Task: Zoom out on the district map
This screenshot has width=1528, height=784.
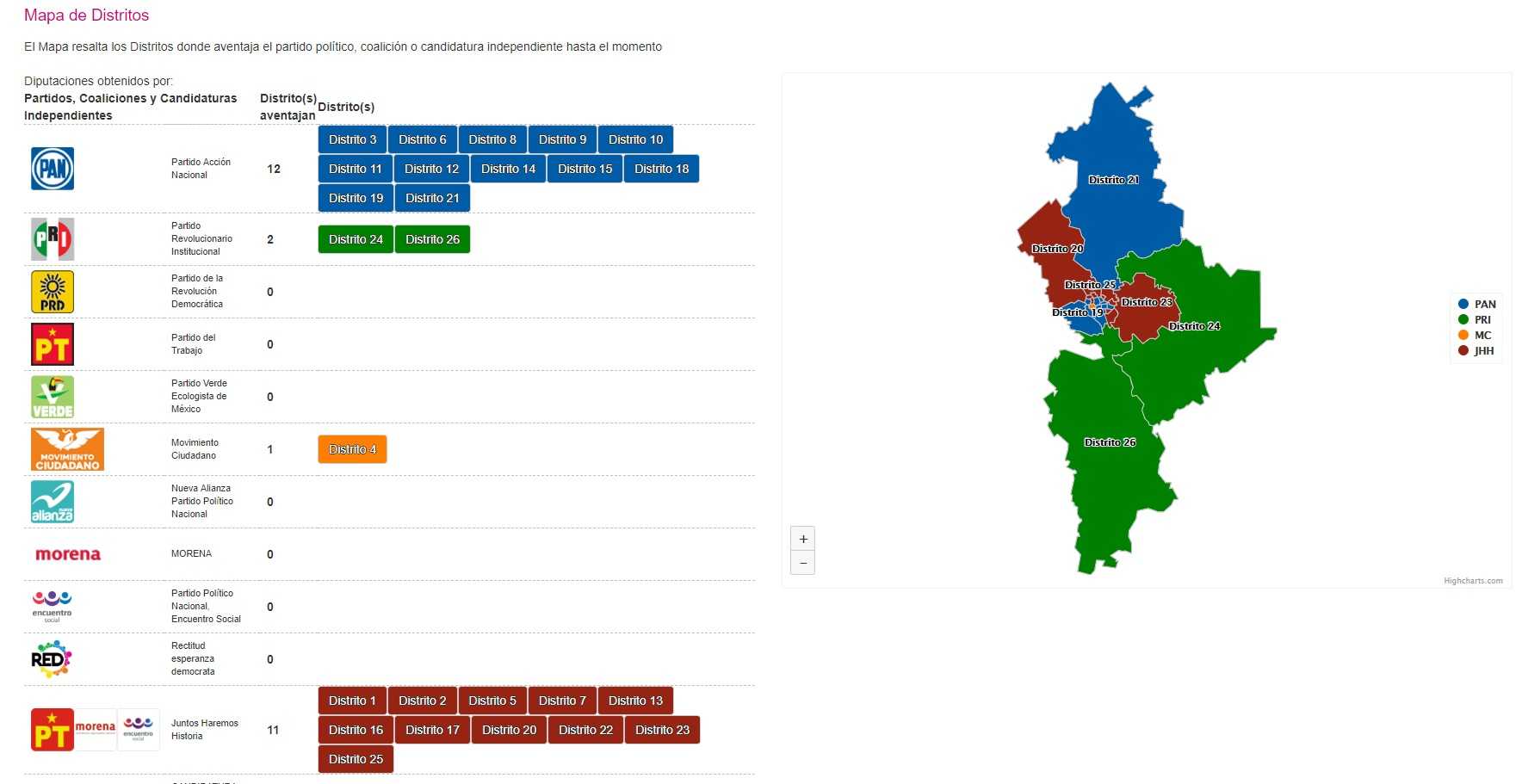Action: 802,563
